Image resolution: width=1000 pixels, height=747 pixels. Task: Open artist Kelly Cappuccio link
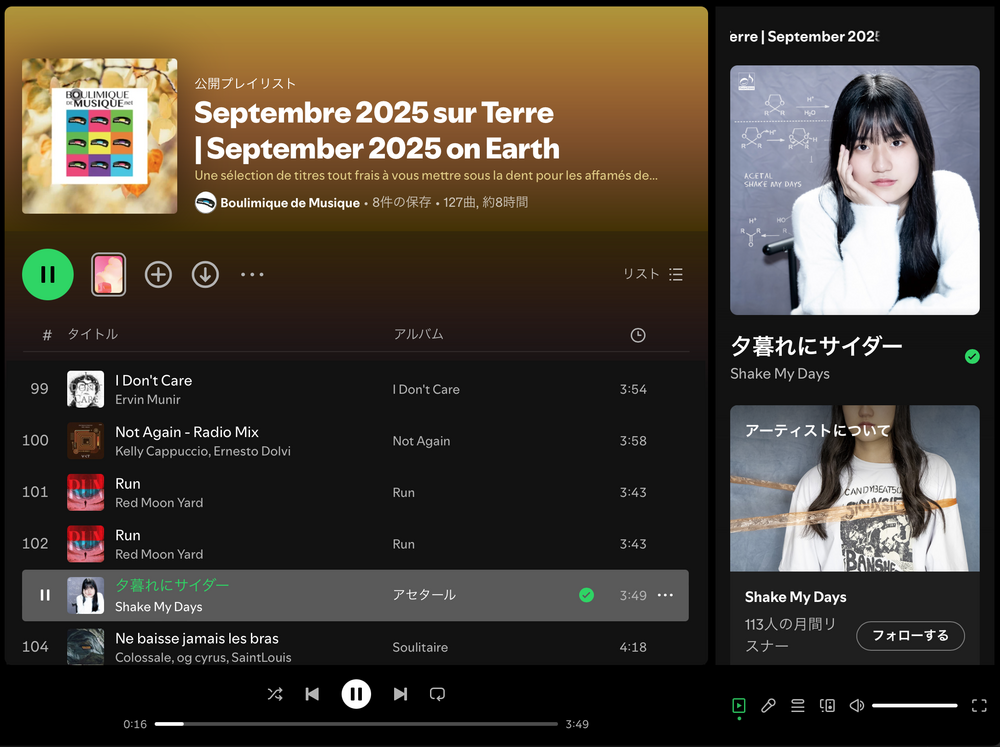pyautogui.click(x=162, y=451)
